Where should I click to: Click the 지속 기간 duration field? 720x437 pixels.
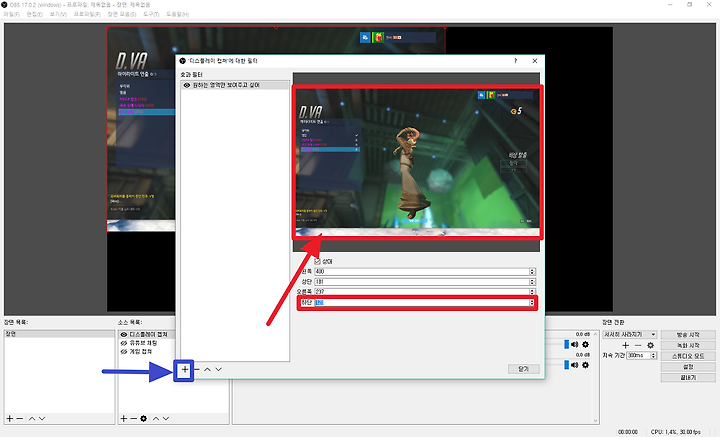(x=639, y=356)
